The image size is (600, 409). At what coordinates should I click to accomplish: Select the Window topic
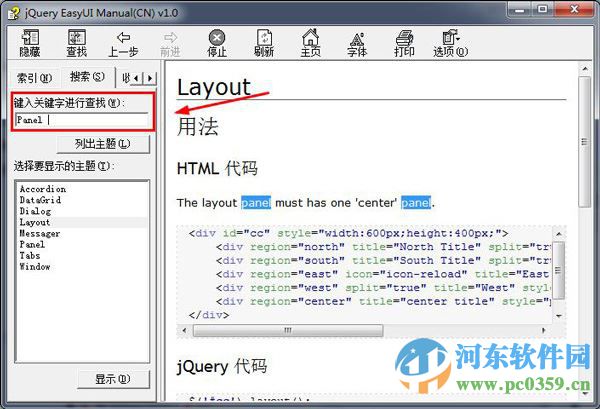tap(35, 267)
